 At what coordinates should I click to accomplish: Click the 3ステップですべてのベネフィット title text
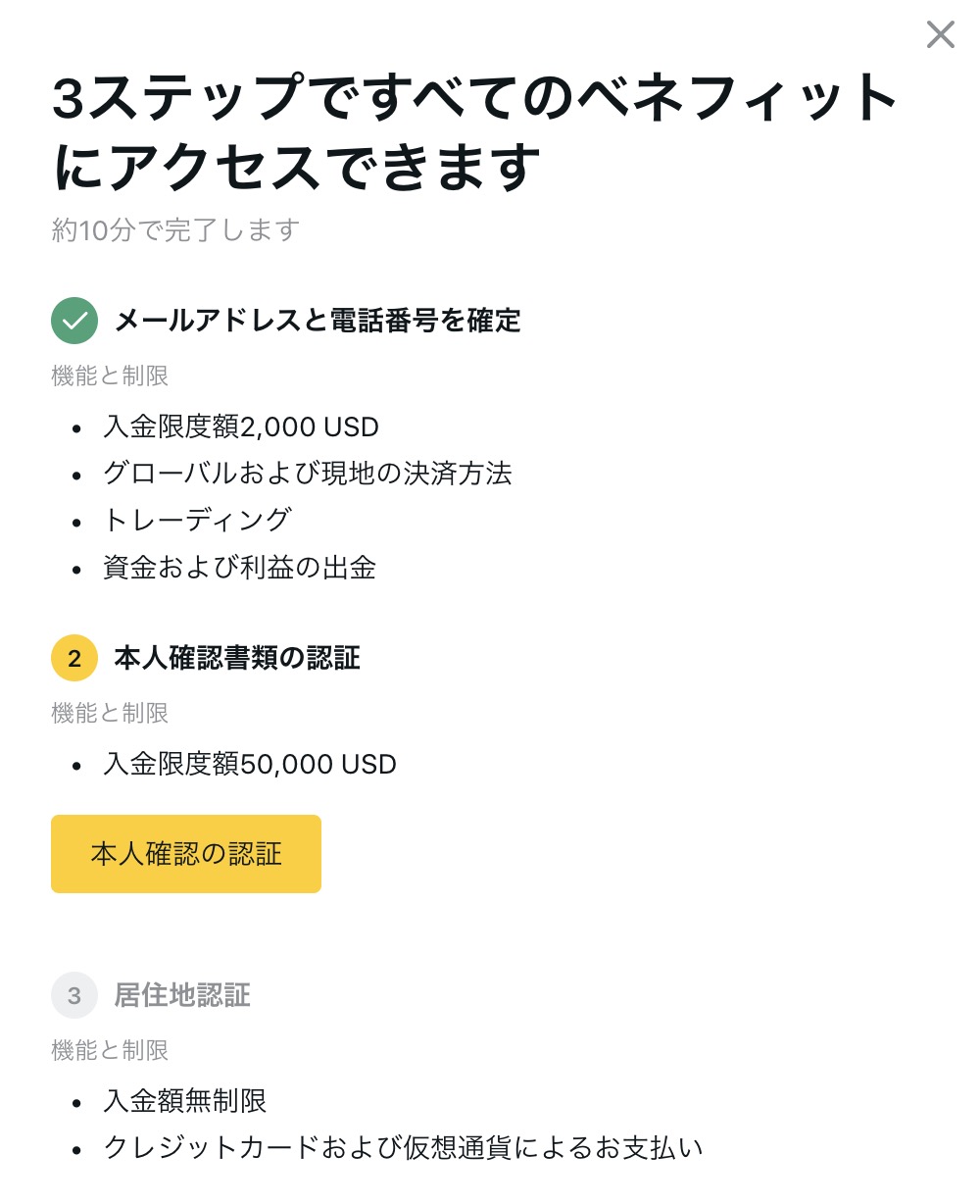pyautogui.click(x=475, y=99)
